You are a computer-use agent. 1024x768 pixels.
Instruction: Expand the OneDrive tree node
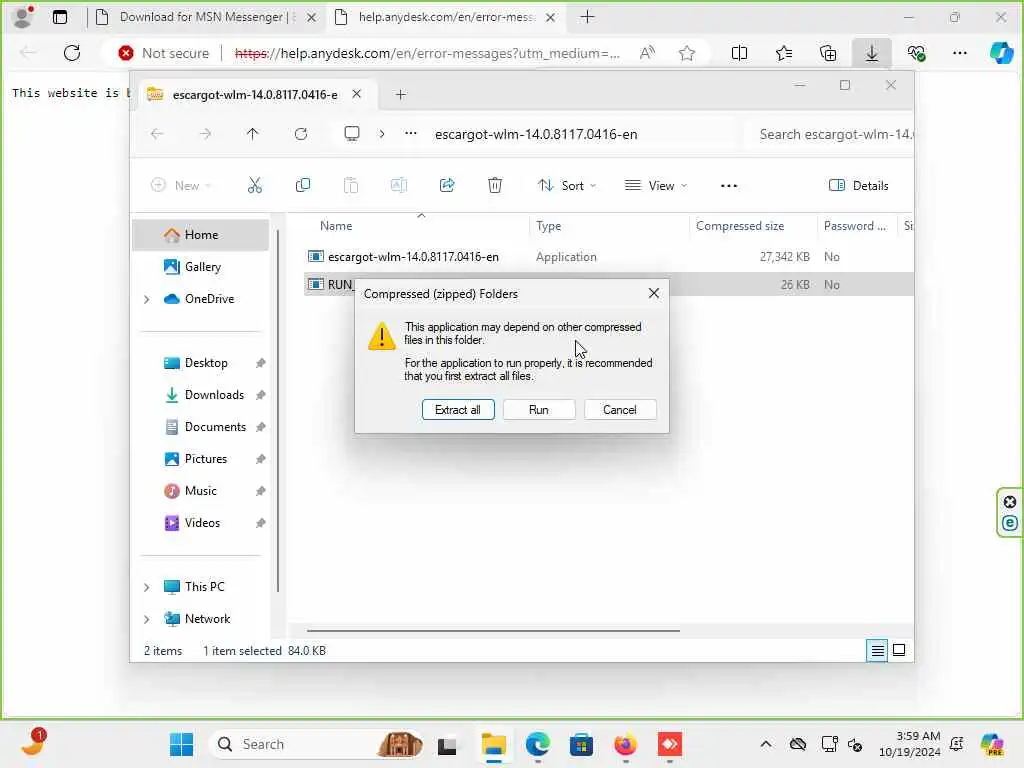click(x=147, y=299)
